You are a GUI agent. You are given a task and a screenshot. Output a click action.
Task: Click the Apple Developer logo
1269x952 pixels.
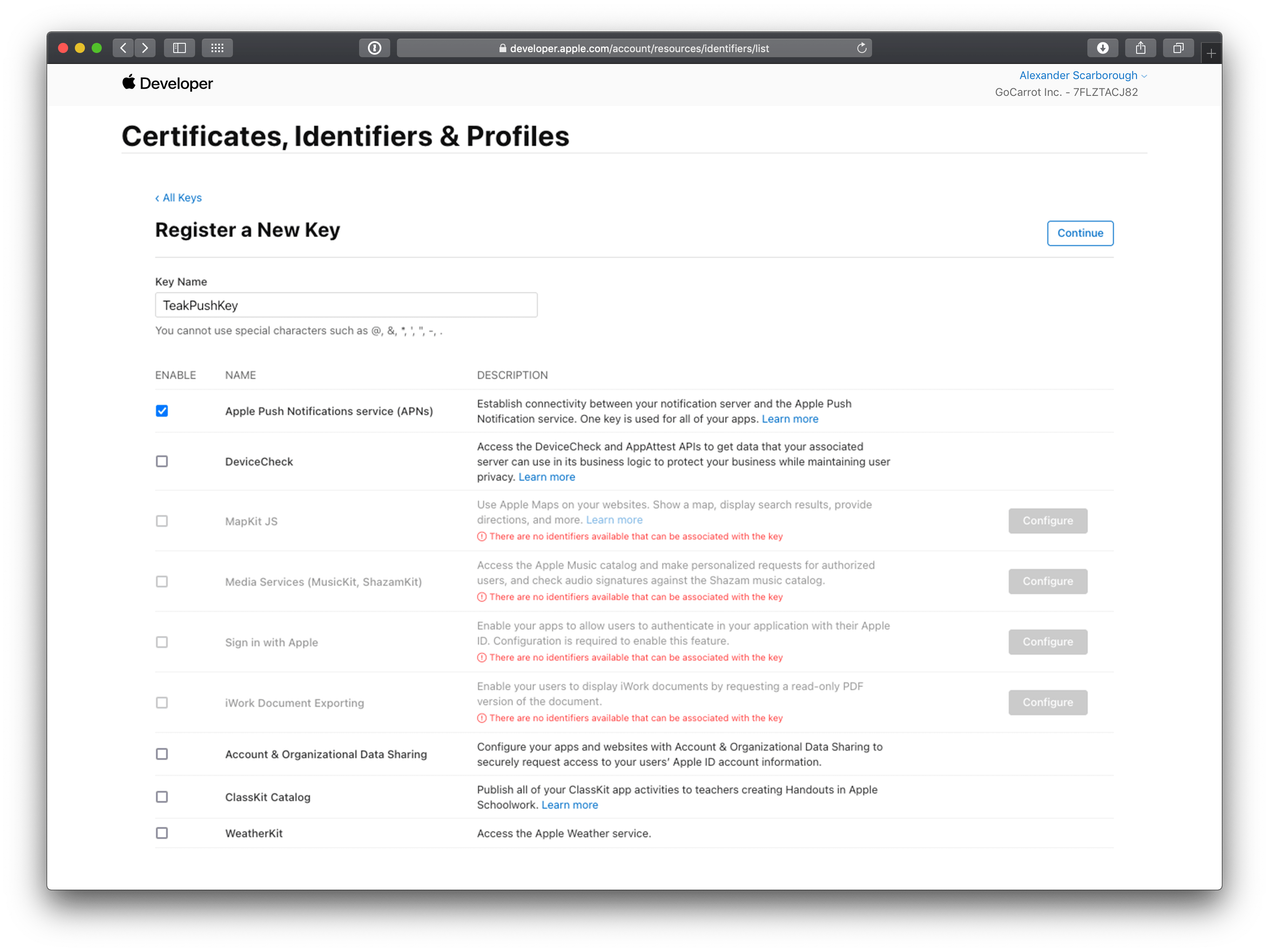coord(167,83)
